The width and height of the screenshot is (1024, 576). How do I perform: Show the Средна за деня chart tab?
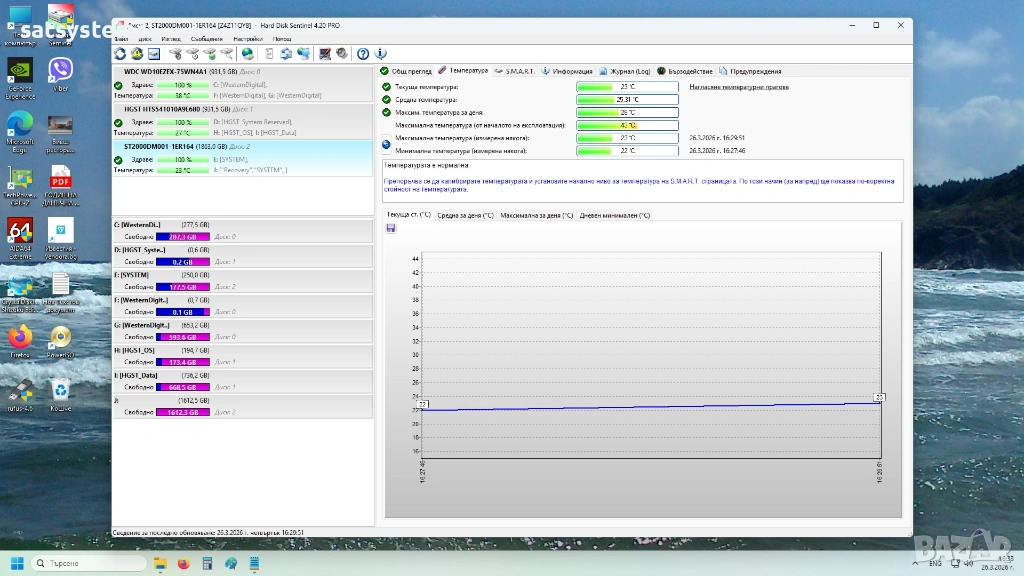[x=465, y=215]
